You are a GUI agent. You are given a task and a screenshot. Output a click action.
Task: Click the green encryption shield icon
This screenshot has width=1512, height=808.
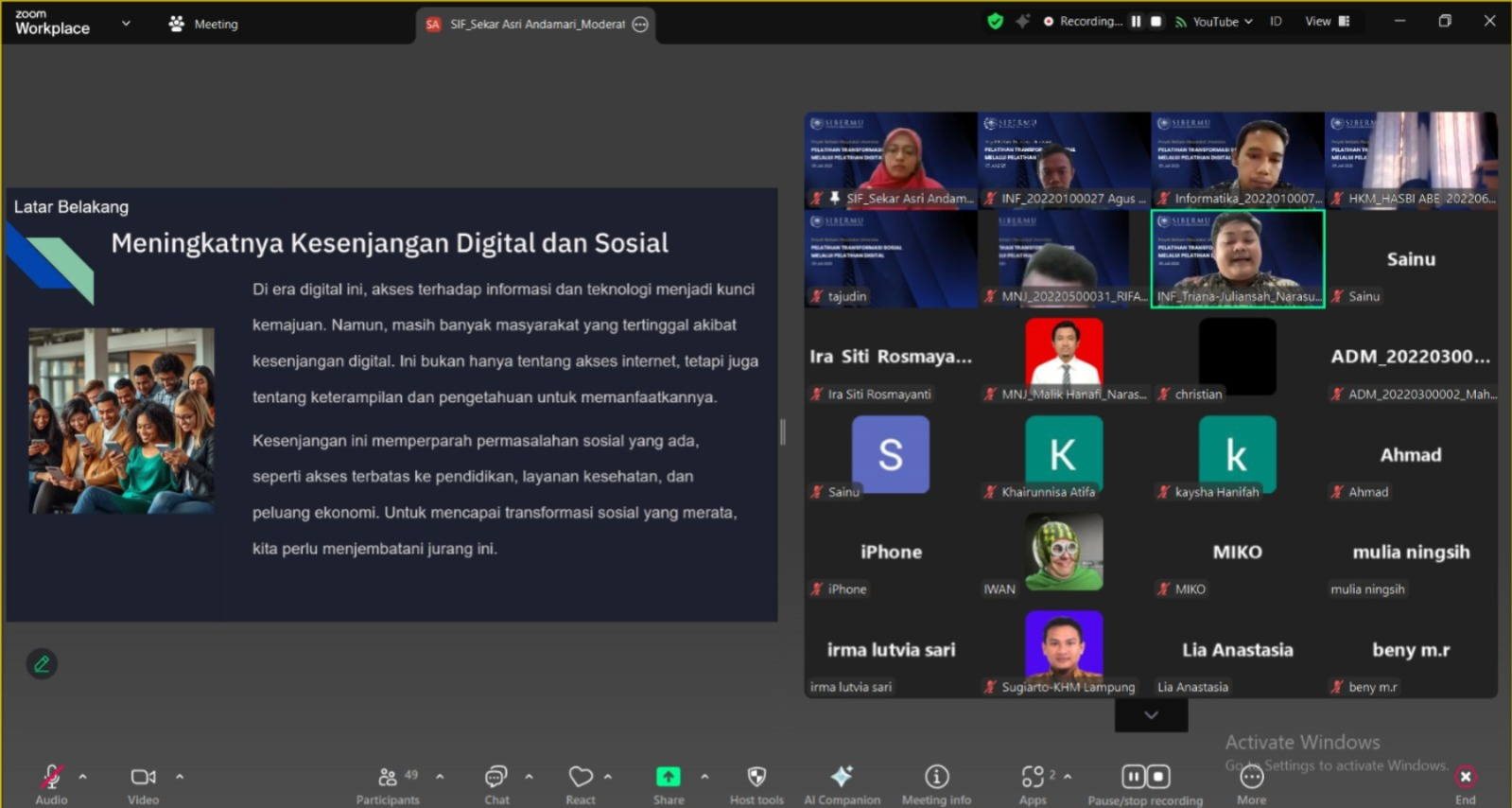[995, 21]
